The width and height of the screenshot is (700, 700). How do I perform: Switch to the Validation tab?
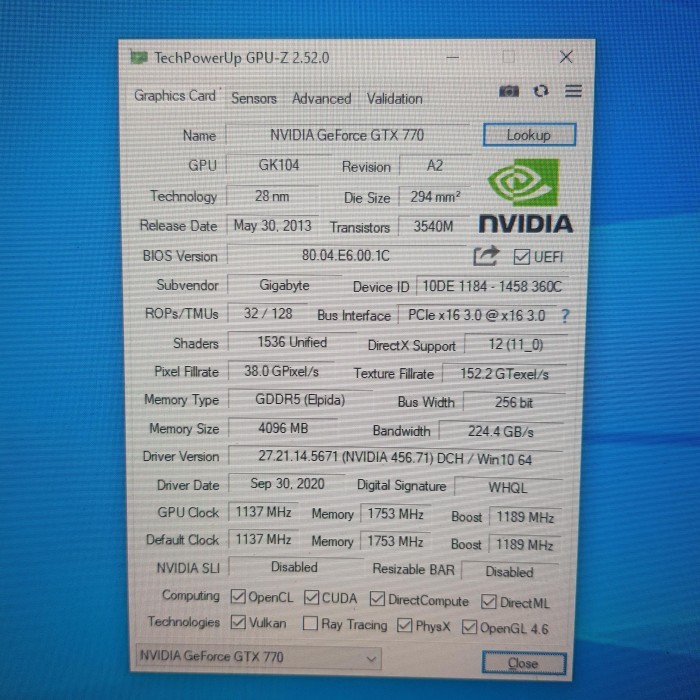click(395, 99)
